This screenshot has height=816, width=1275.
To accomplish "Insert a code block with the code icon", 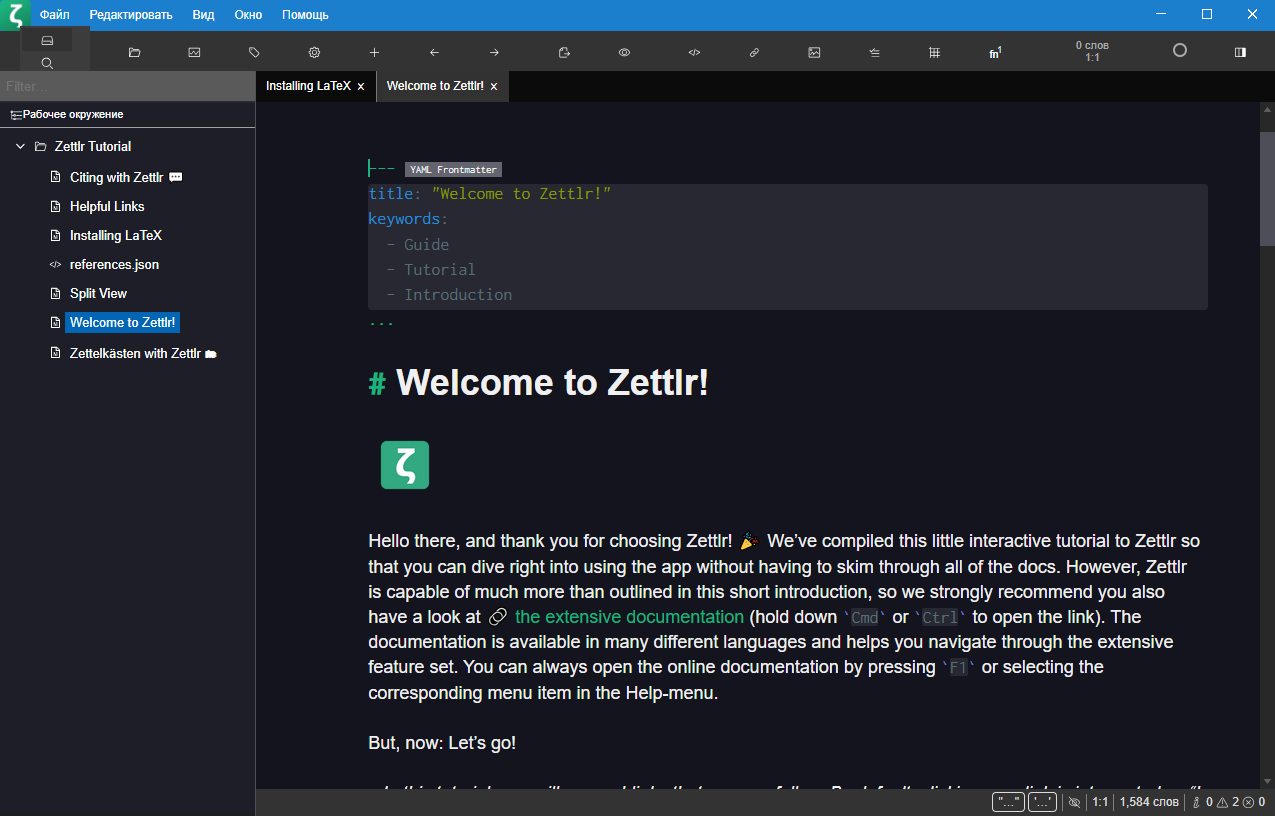I will [694, 52].
